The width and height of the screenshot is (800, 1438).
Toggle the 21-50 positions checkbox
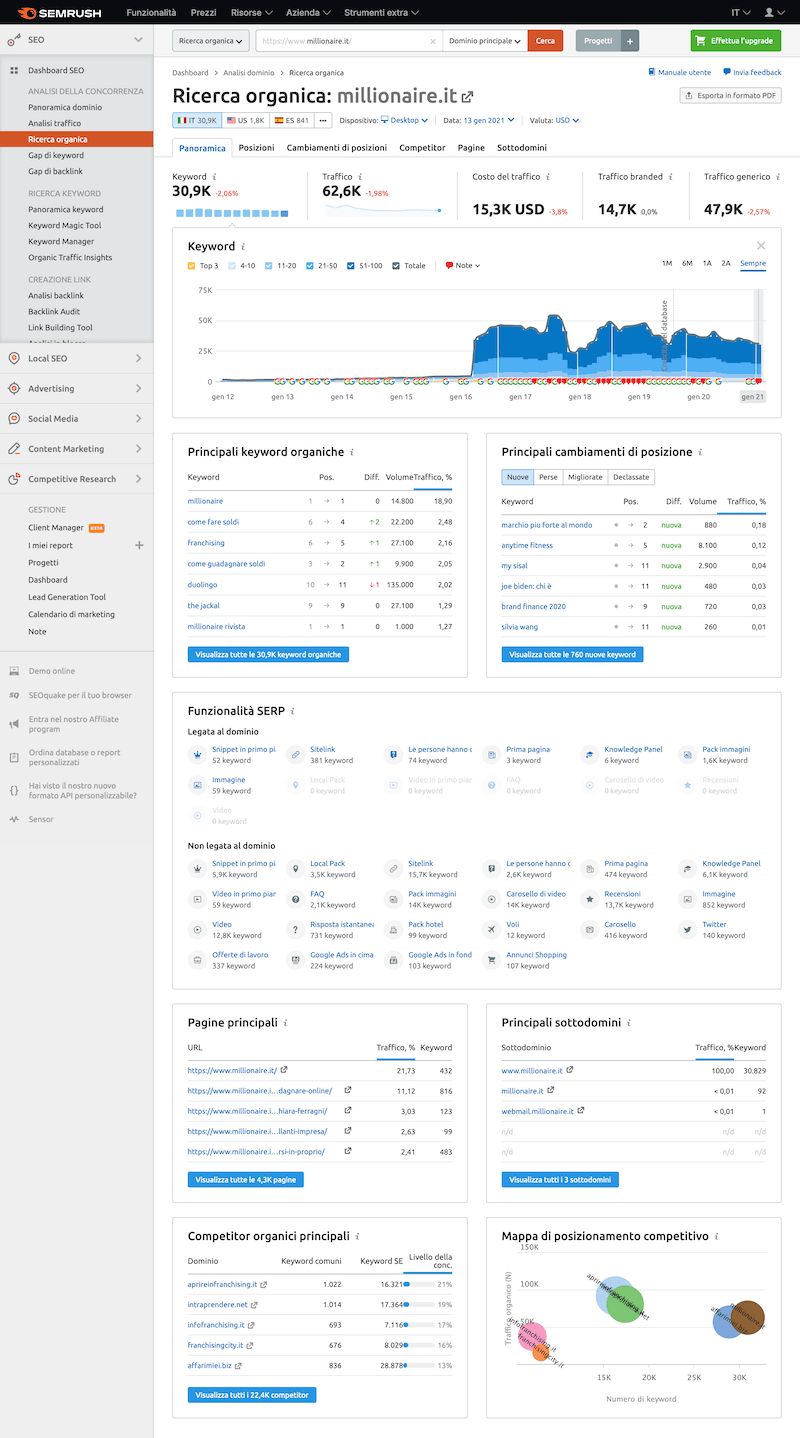pos(311,266)
